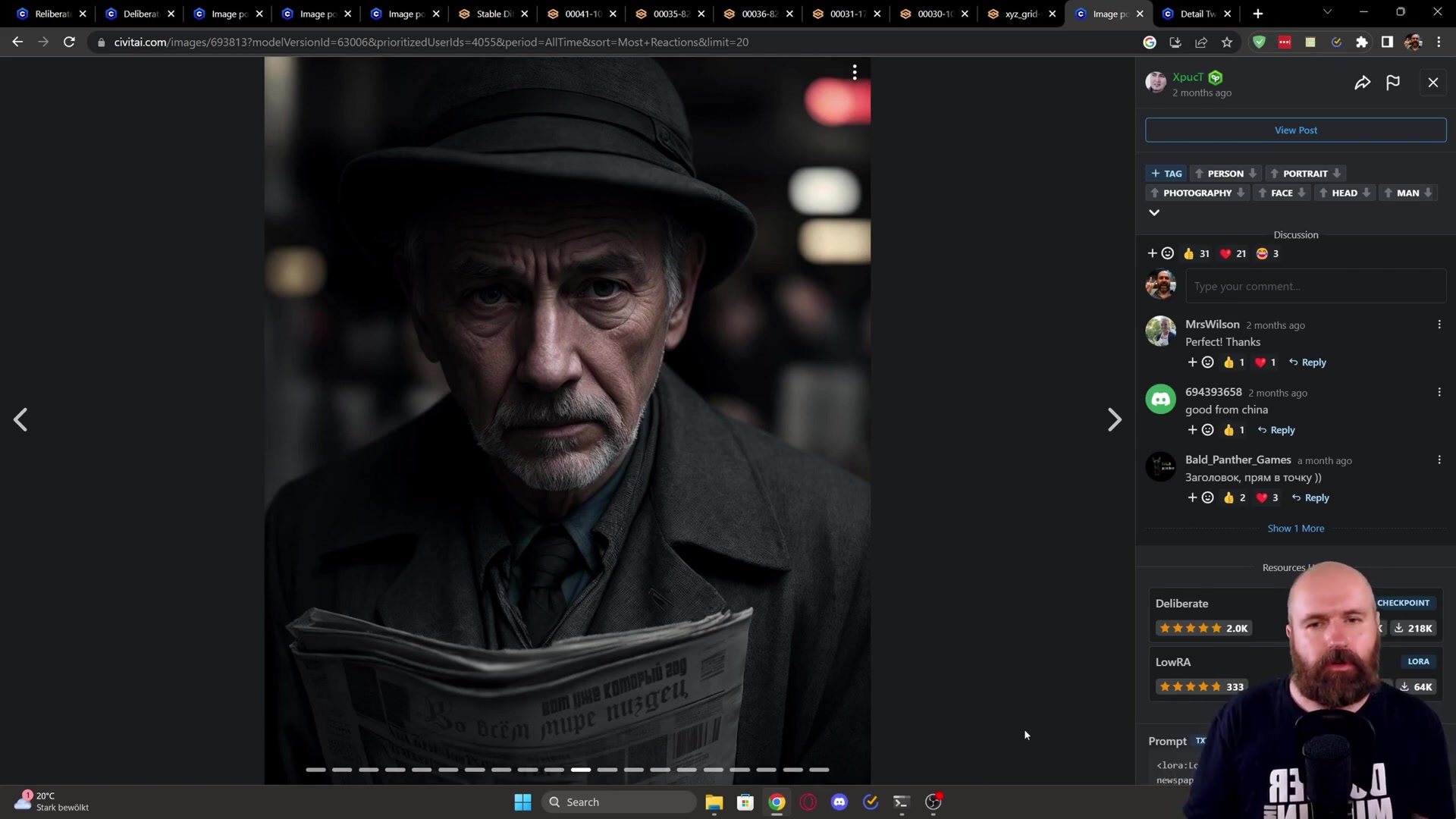Click the share arrow icon
The height and width of the screenshot is (819, 1456).
click(x=1362, y=83)
